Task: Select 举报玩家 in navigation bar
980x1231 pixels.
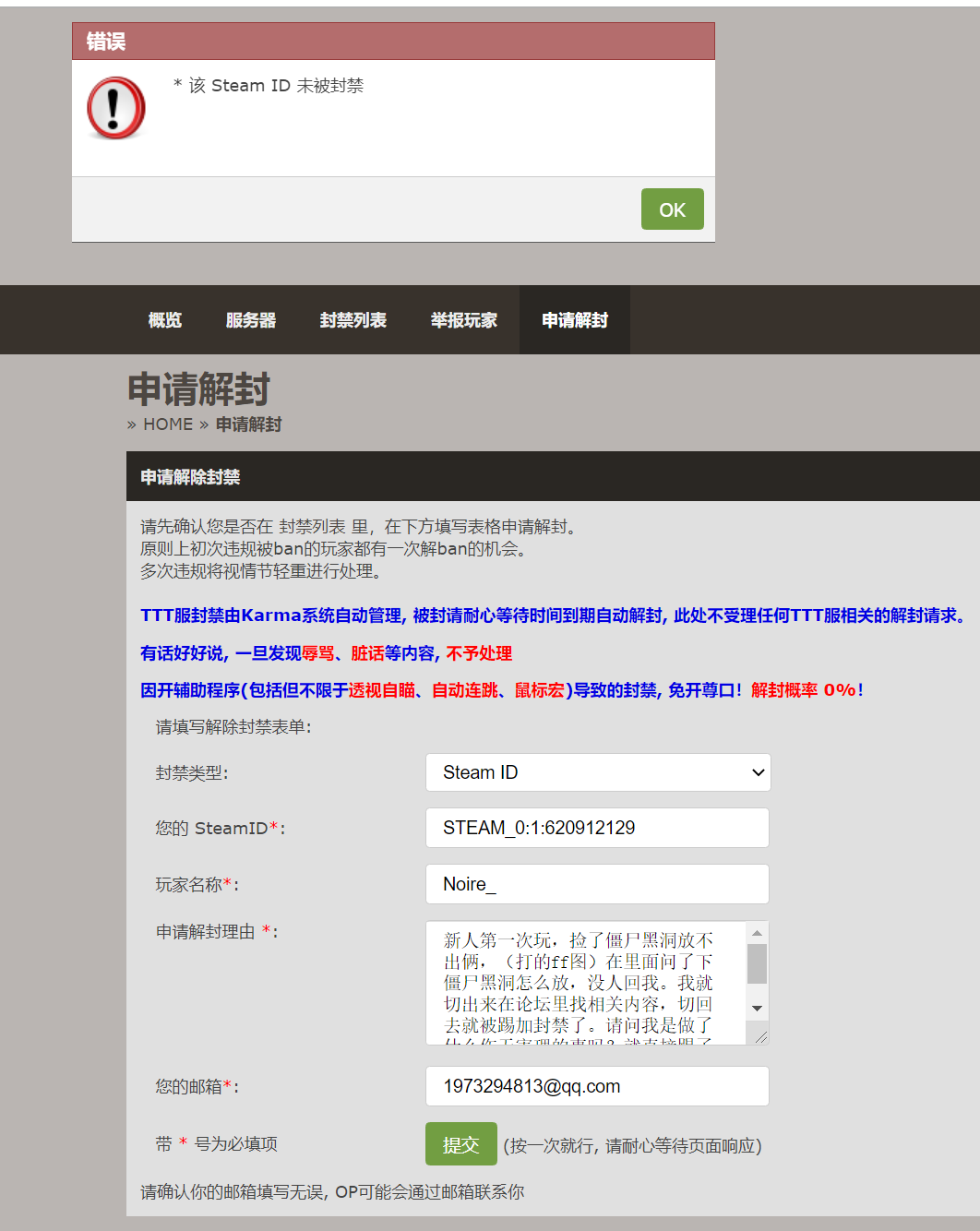Action: [464, 320]
